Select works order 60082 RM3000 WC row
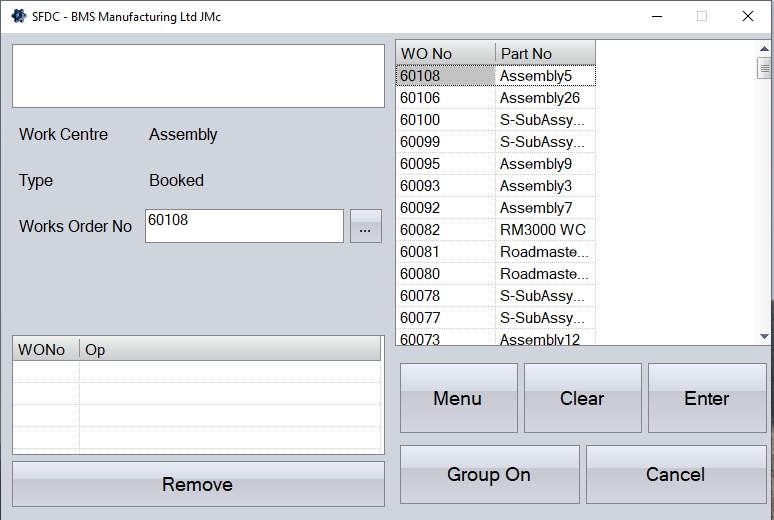This screenshot has height=520, width=774. click(x=495, y=230)
